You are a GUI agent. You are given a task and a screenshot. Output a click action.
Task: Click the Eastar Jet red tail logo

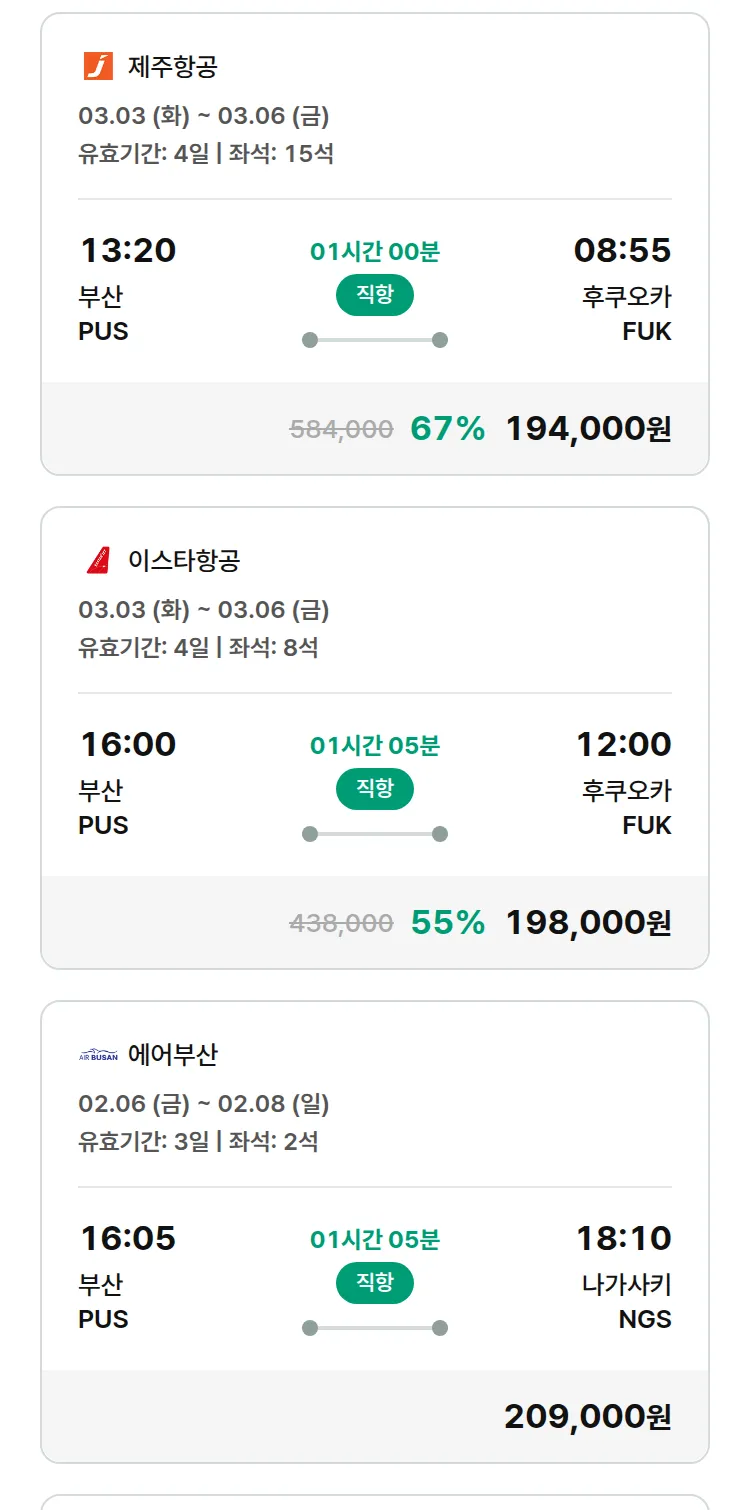[98, 560]
